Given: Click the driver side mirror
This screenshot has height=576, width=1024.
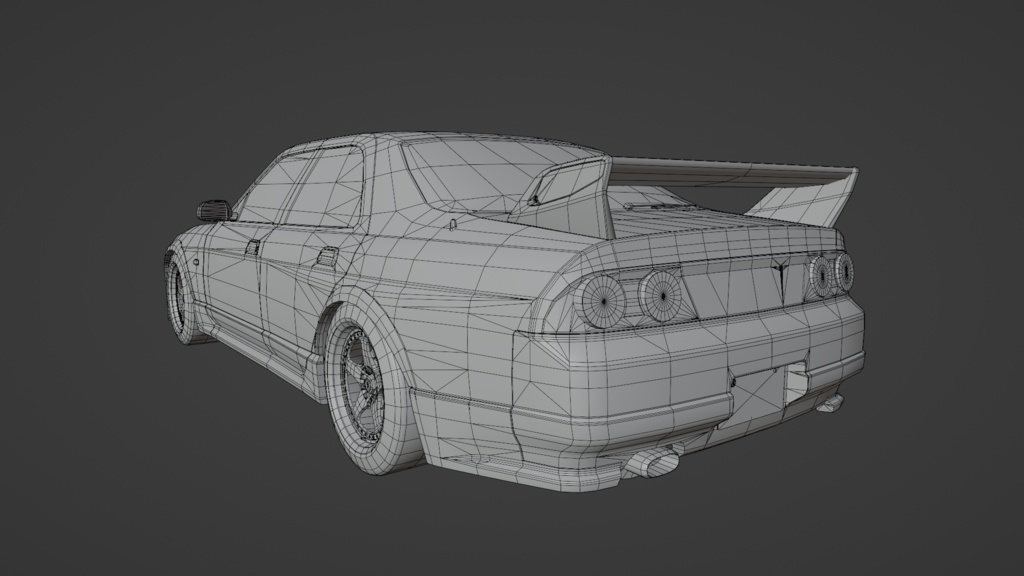Looking at the screenshot, I should 216,210.
